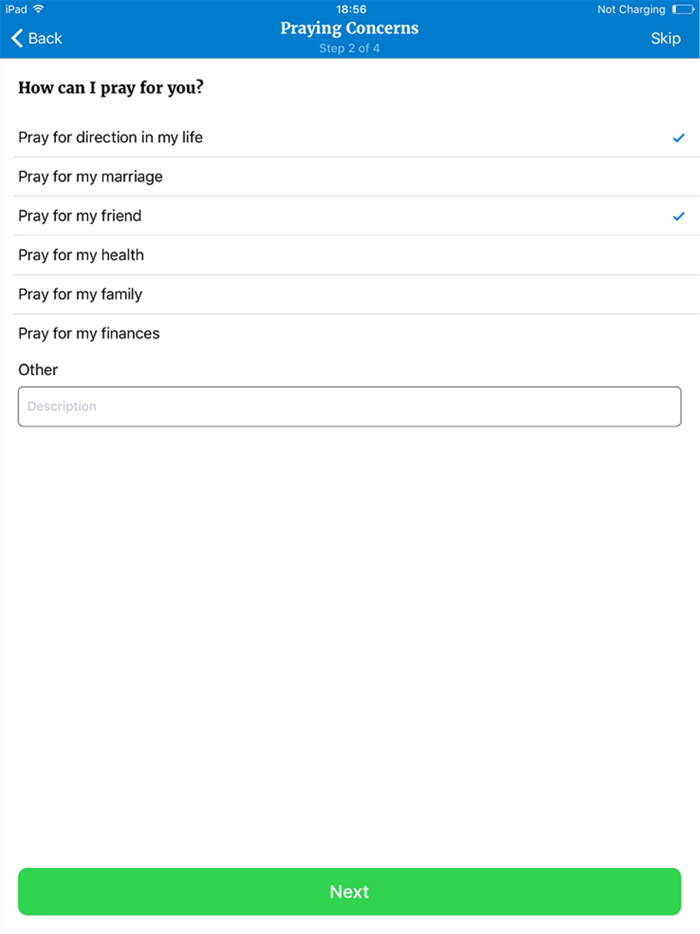Tap the Back chevron arrow icon
This screenshot has height=934, width=700.
pyautogui.click(x=16, y=38)
